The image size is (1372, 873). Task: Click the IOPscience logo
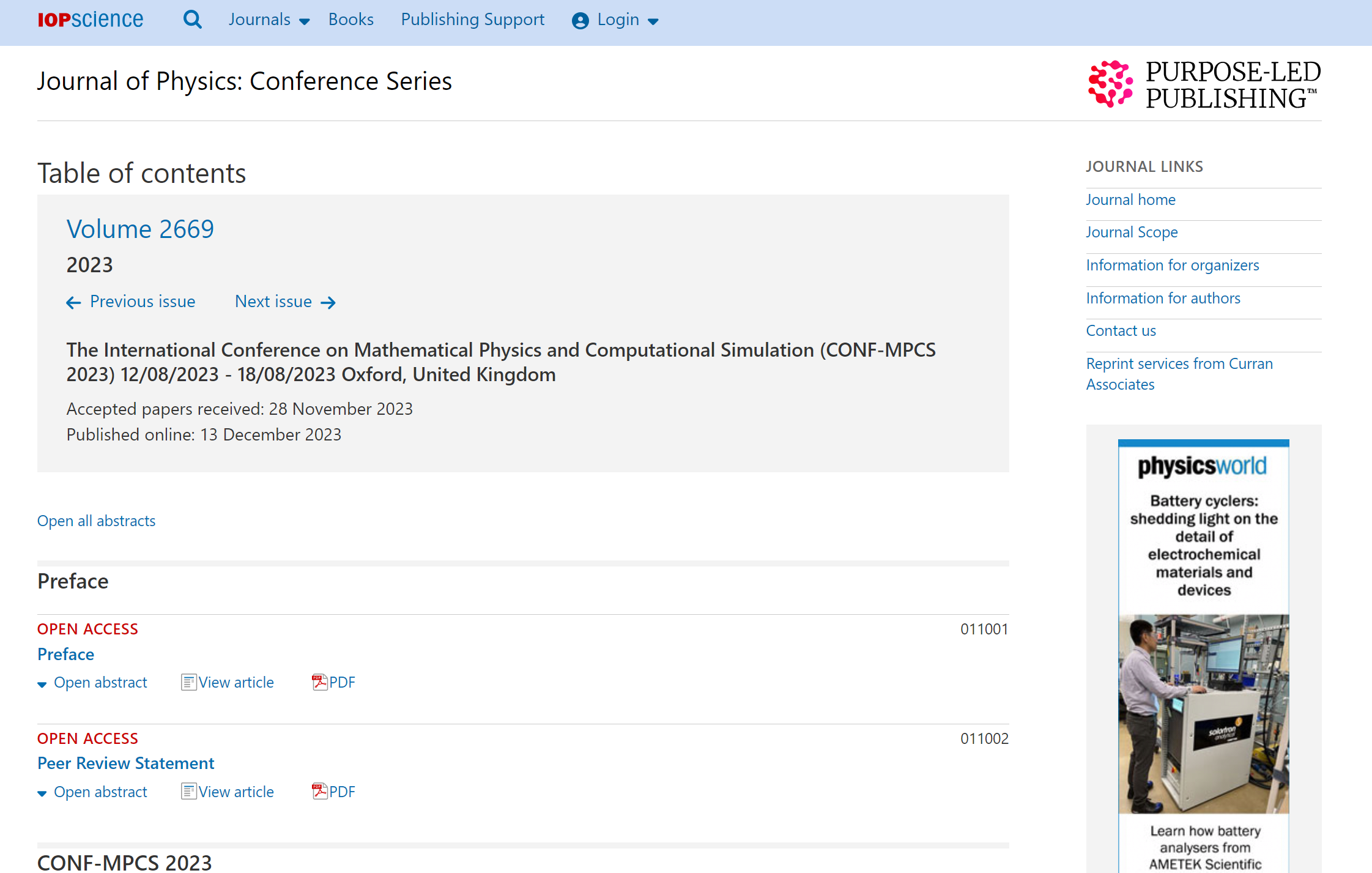click(x=89, y=19)
